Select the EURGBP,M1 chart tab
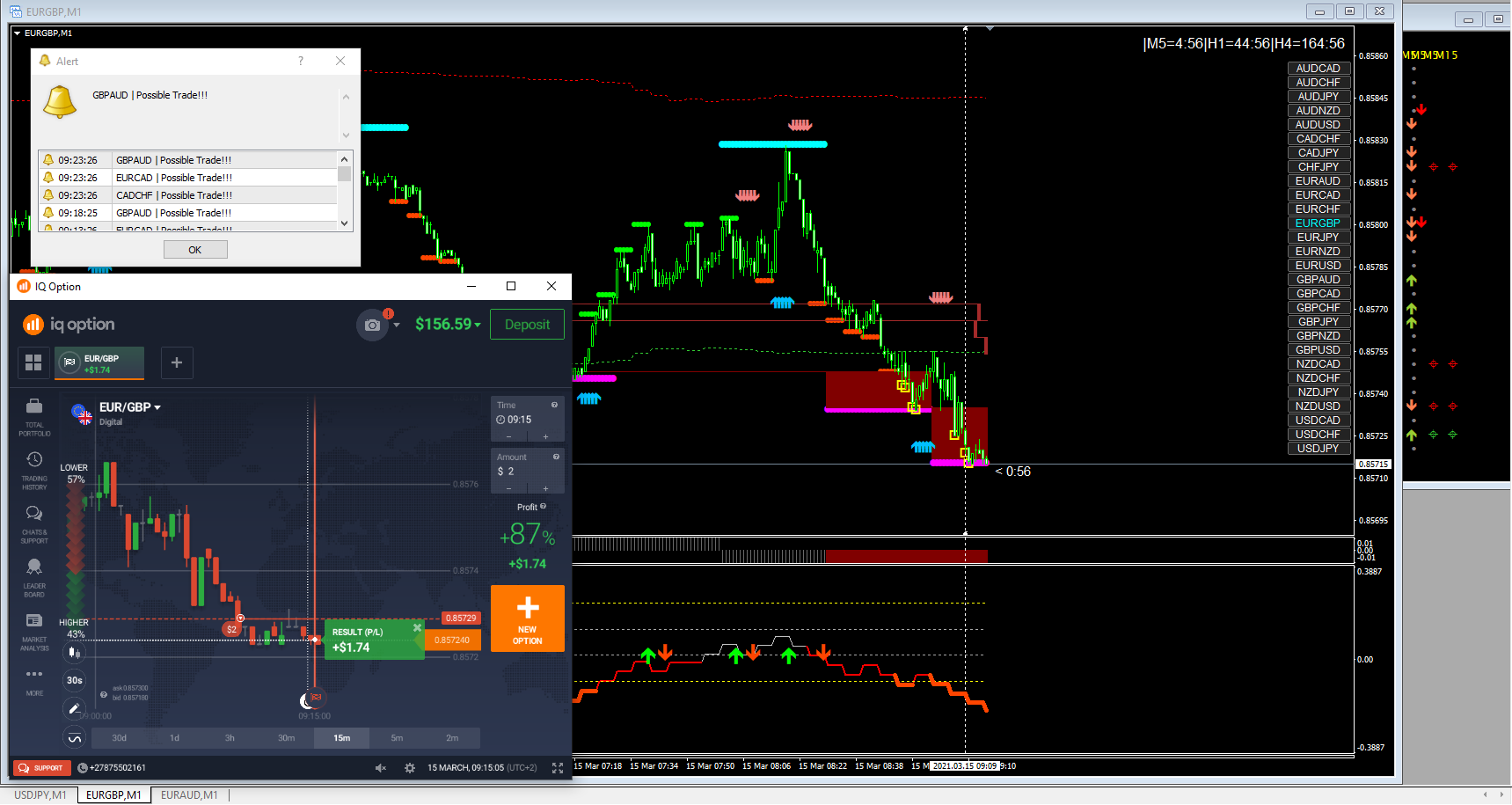The height and width of the screenshot is (805, 1512). tap(113, 795)
